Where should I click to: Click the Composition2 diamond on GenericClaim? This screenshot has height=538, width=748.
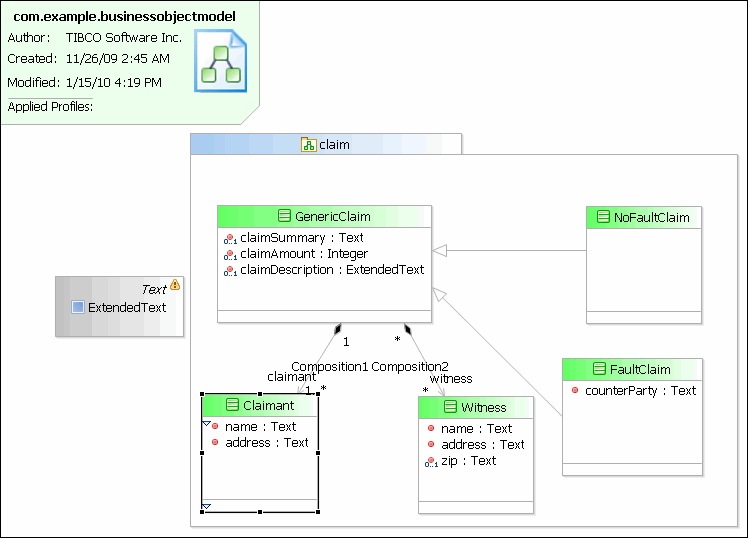tap(407, 329)
